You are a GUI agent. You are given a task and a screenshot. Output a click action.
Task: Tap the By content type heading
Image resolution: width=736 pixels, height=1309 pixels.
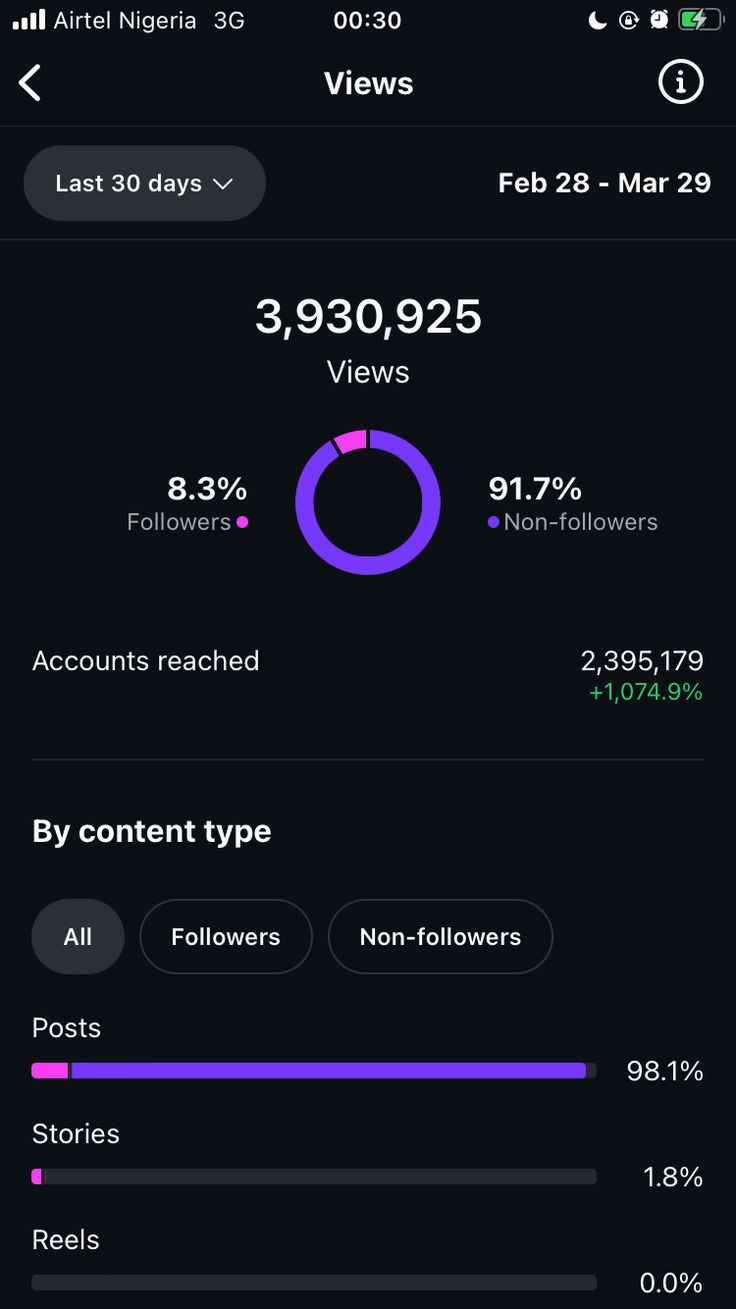[x=152, y=831]
